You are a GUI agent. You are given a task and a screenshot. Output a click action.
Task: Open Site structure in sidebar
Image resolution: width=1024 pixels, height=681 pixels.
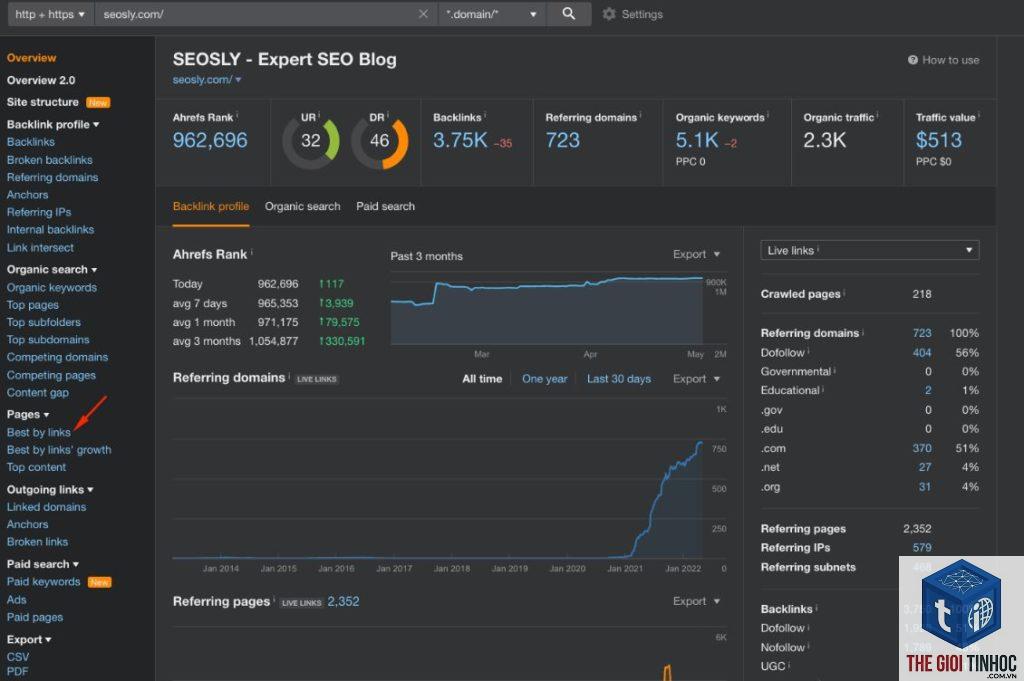point(42,102)
